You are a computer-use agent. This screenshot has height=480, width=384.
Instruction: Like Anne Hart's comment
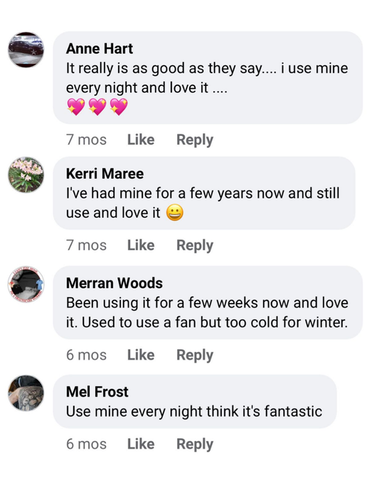click(141, 140)
